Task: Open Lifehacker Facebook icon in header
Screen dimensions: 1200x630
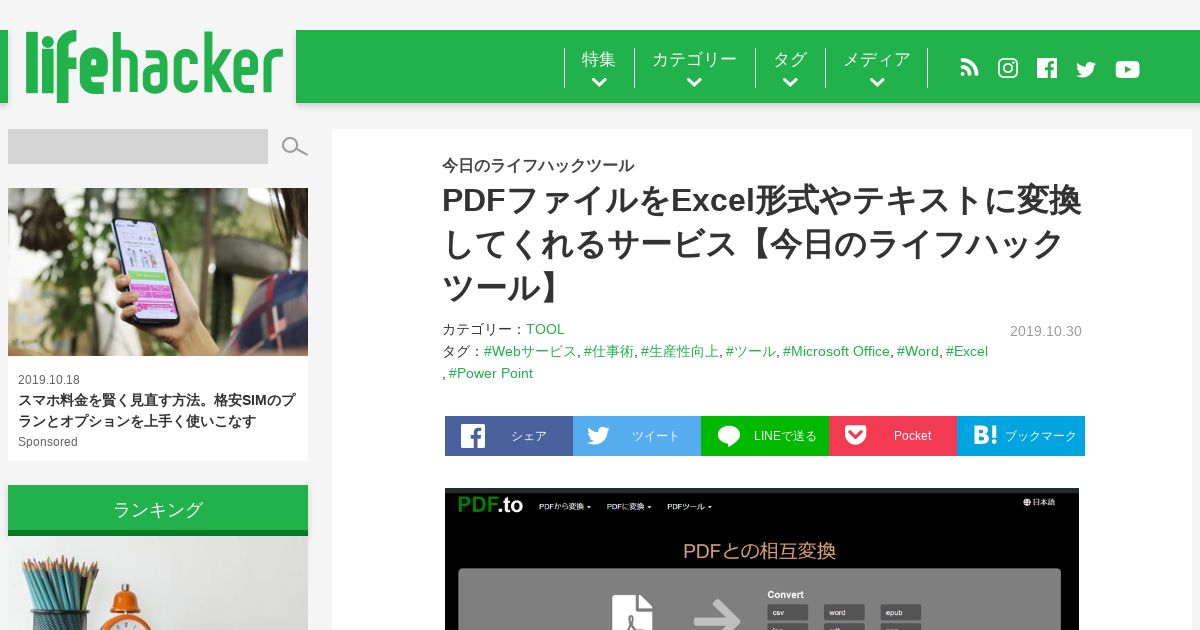Action: [x=1047, y=68]
